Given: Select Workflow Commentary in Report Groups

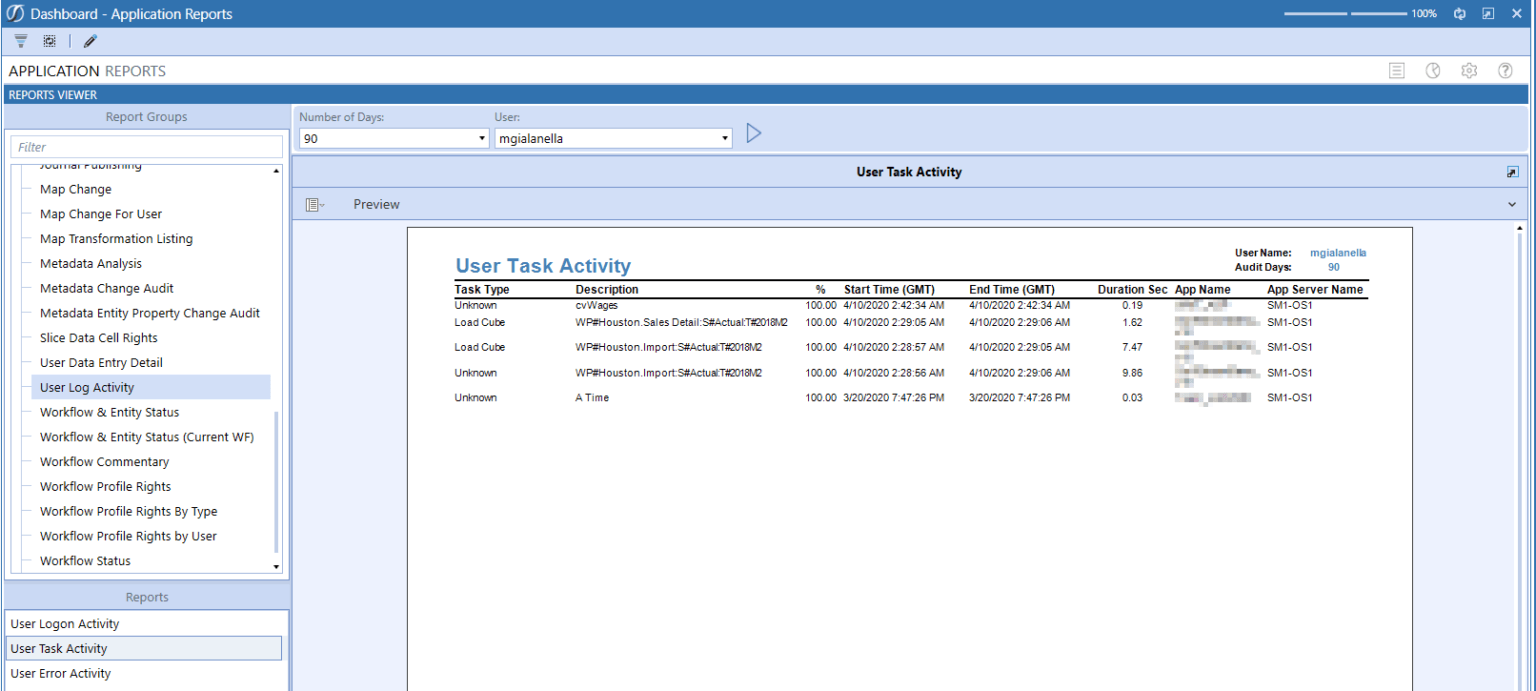Looking at the screenshot, I should pyautogui.click(x=104, y=461).
